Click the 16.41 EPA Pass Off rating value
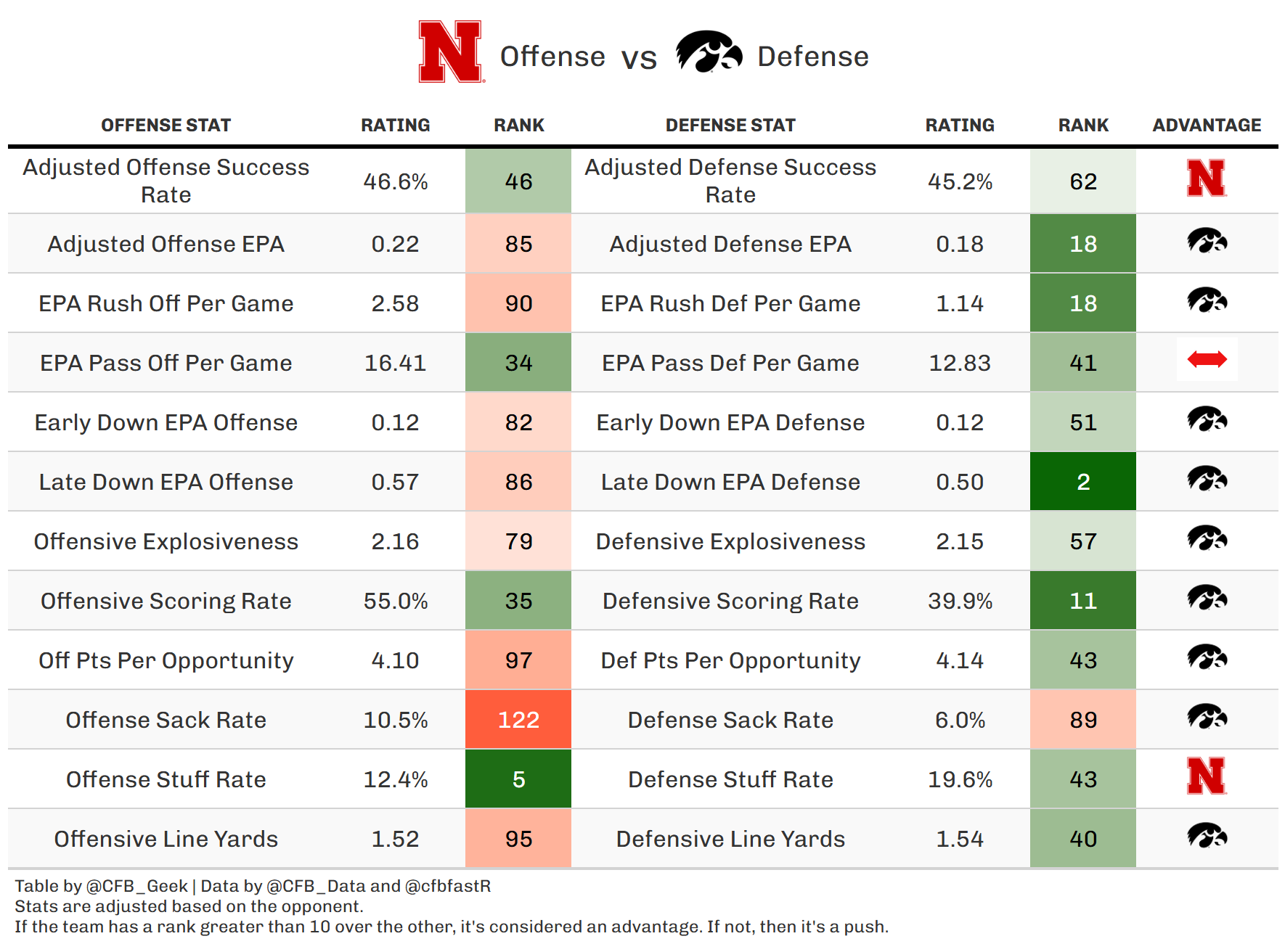This screenshot has height=952, width=1285. click(x=395, y=363)
